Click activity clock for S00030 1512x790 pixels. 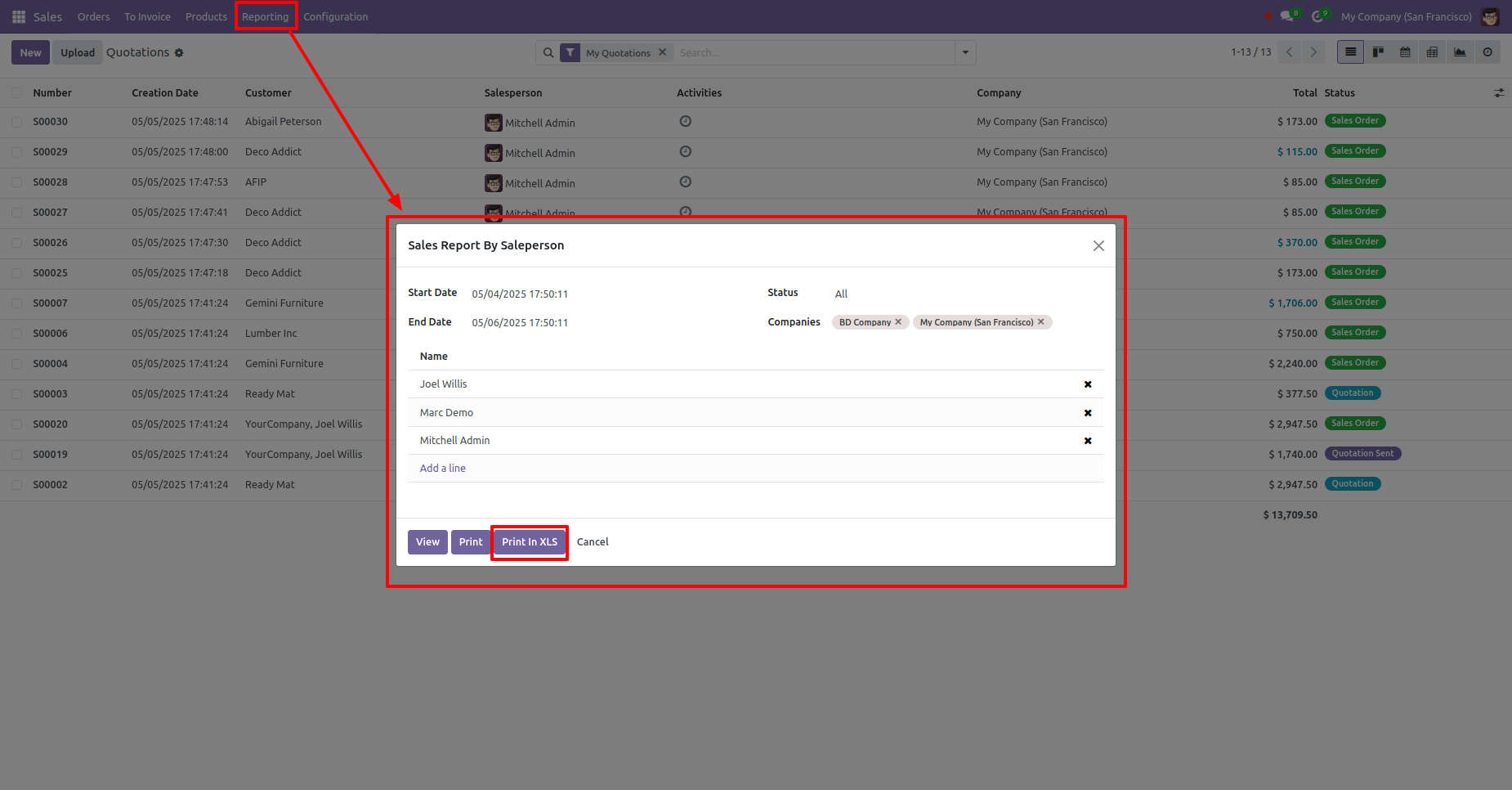coord(686,121)
